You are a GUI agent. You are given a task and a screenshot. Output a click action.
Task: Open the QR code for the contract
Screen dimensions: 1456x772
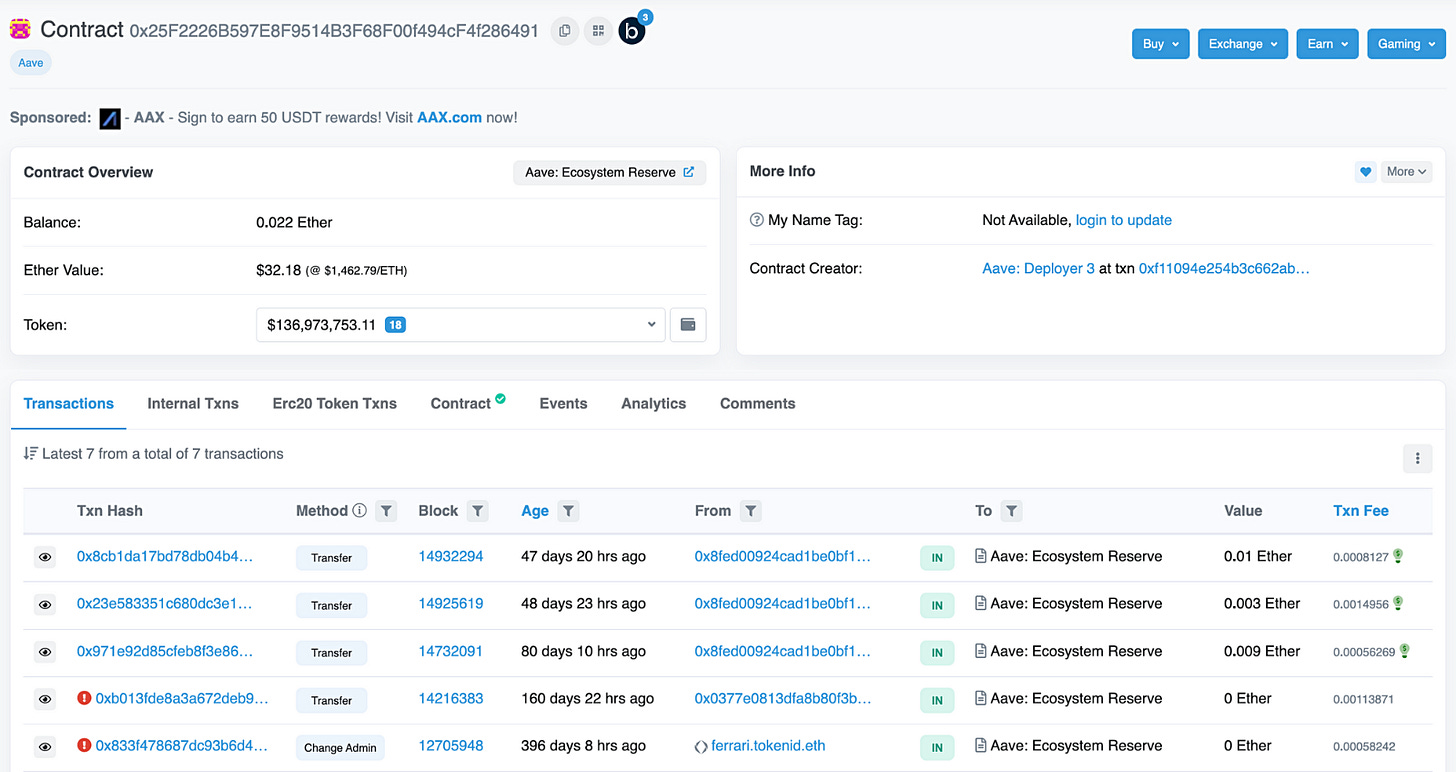(597, 31)
